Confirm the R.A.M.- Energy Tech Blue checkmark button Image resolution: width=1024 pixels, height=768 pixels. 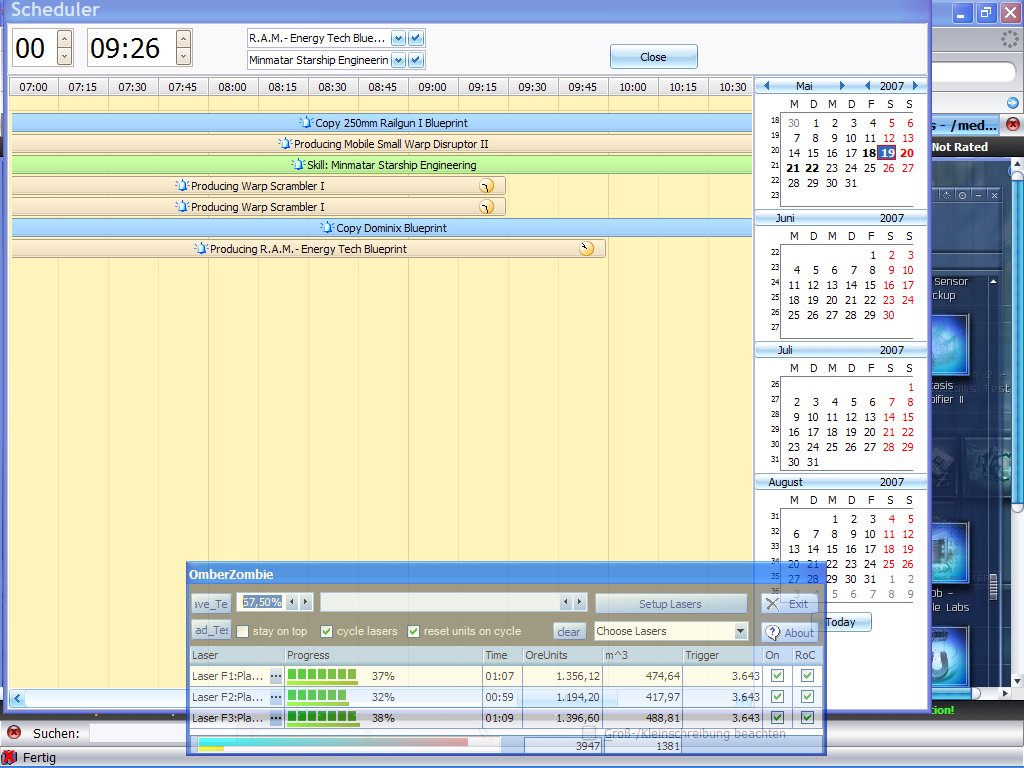[416, 38]
